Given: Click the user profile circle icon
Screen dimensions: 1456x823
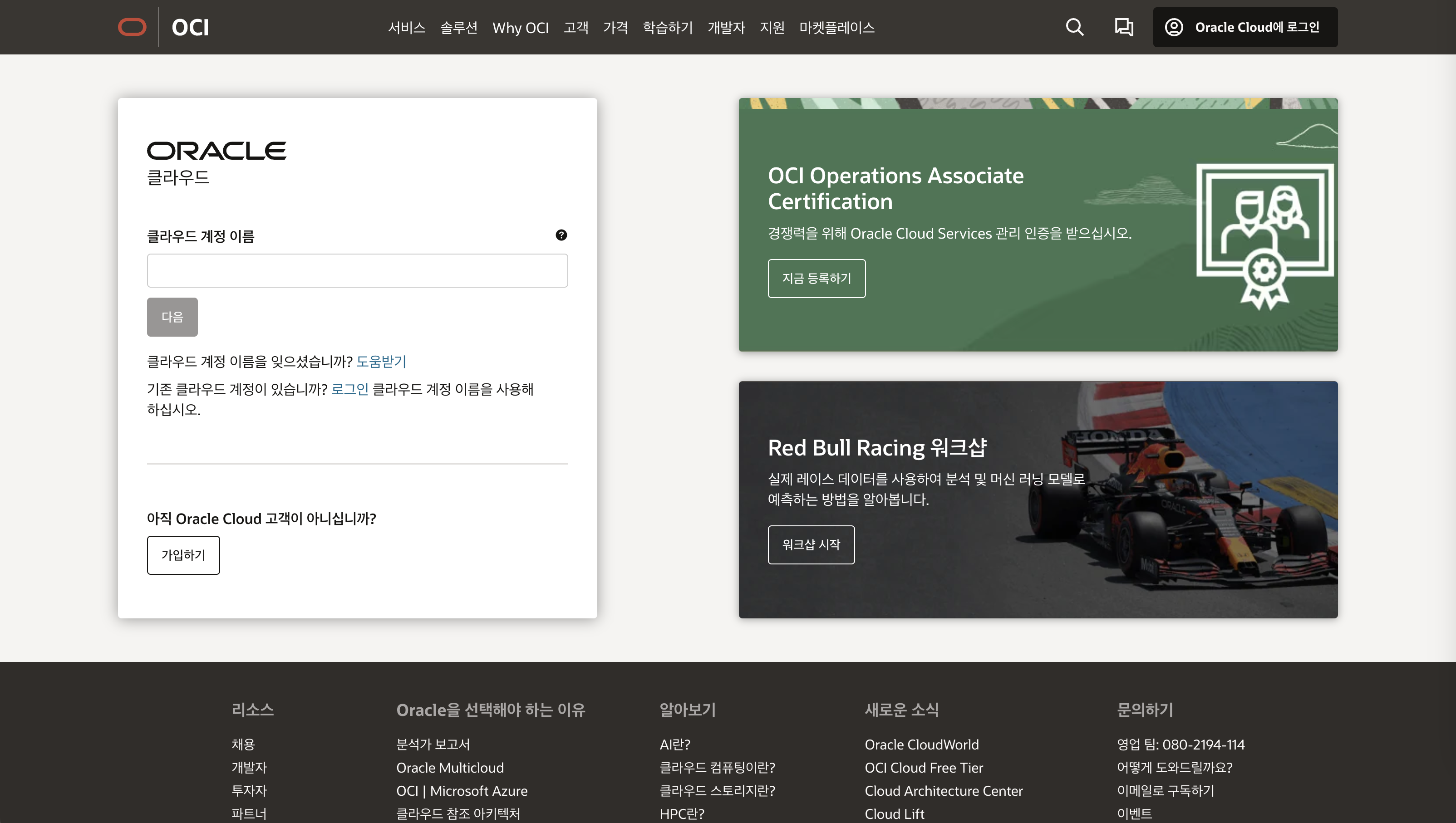Looking at the screenshot, I should [x=1174, y=27].
